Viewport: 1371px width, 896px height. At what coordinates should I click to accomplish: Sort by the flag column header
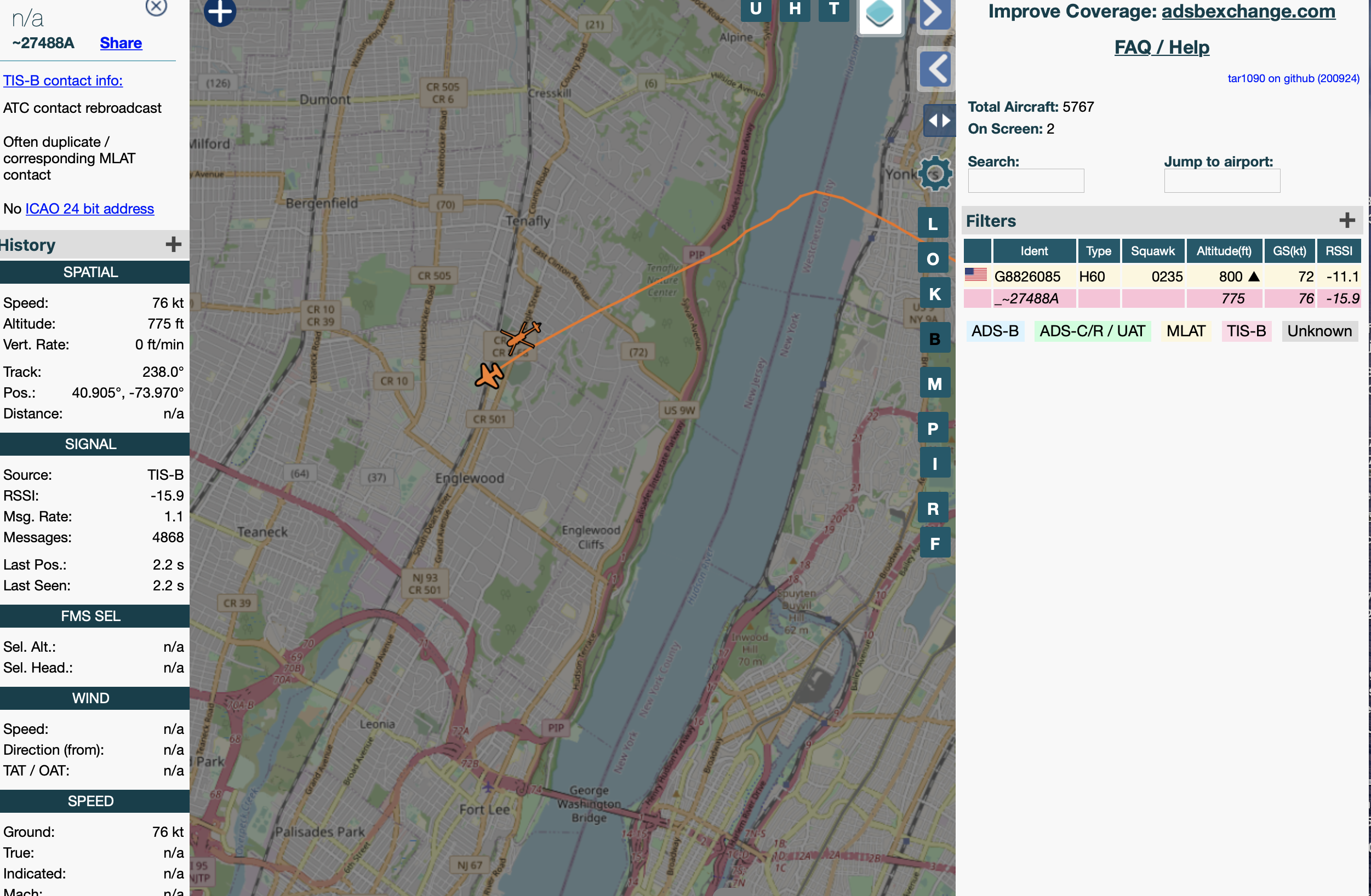(977, 251)
